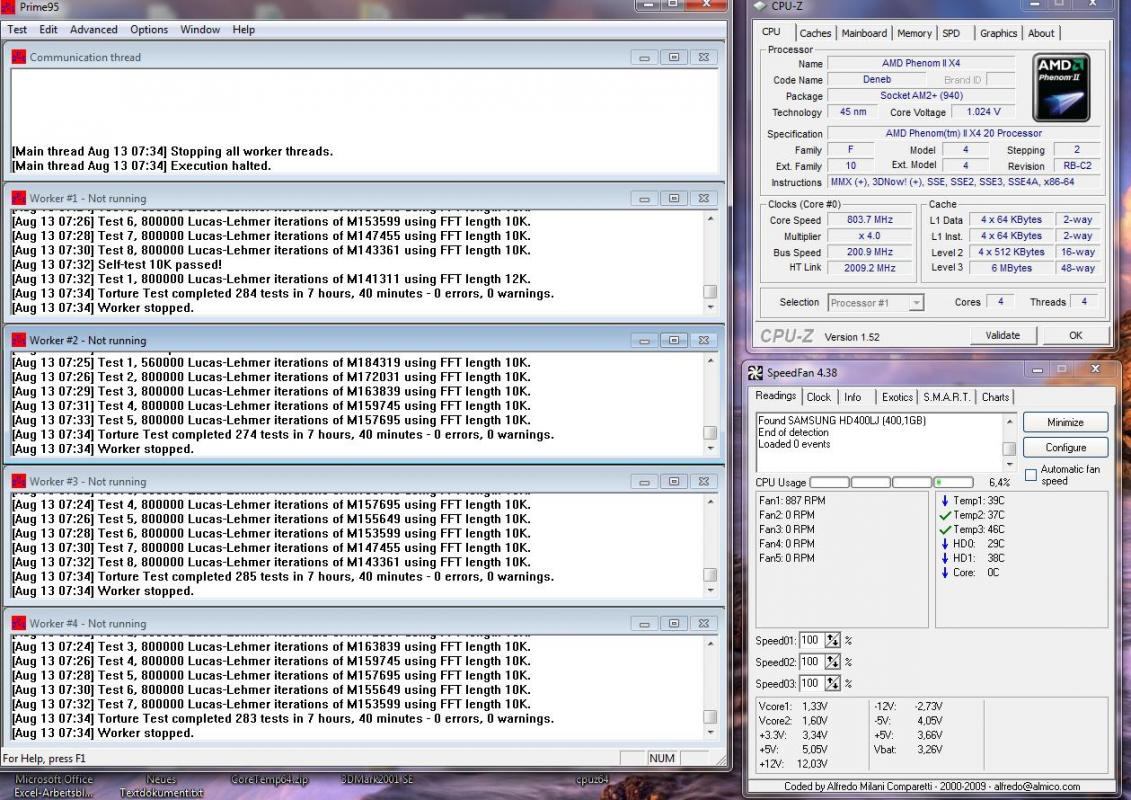1131x800 pixels.
Task: Enable the Automatic fan speed checkbox
Action: click(1031, 475)
